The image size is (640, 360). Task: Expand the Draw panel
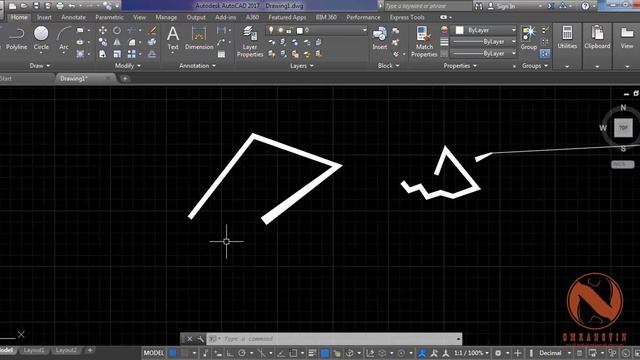(40, 66)
